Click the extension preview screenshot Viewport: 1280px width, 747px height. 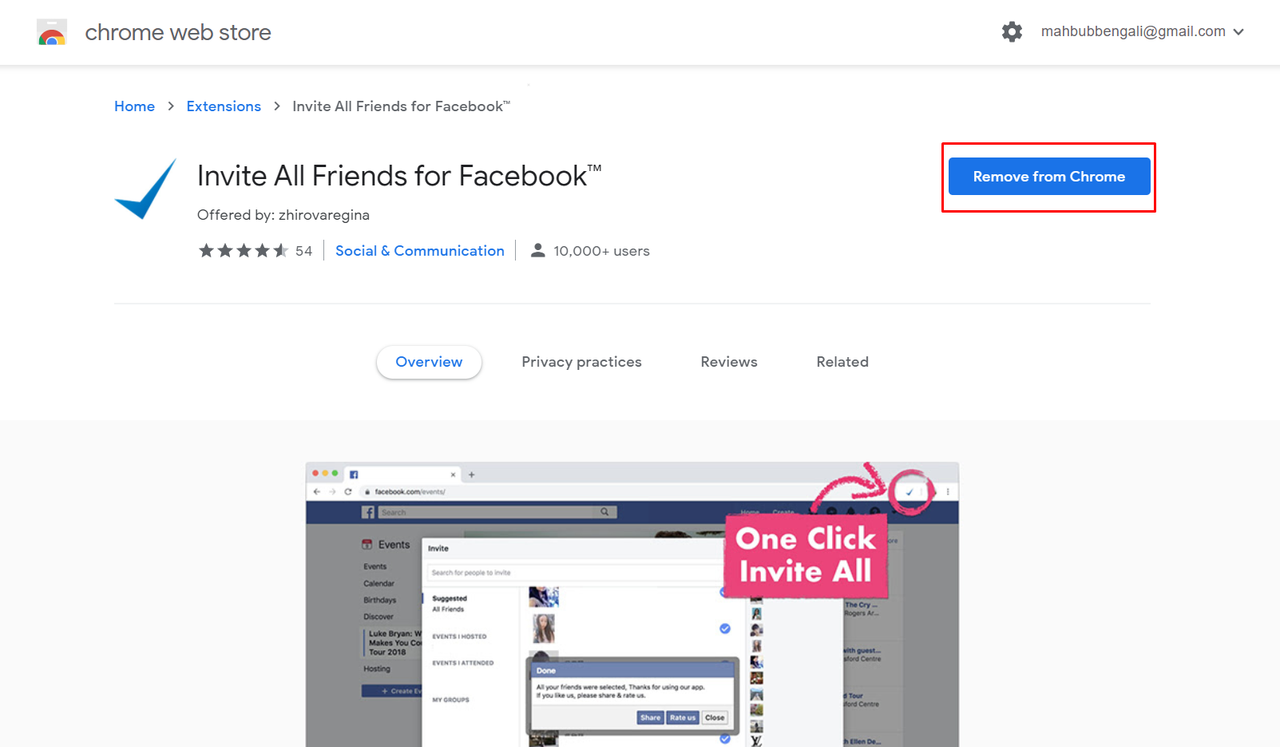point(632,604)
